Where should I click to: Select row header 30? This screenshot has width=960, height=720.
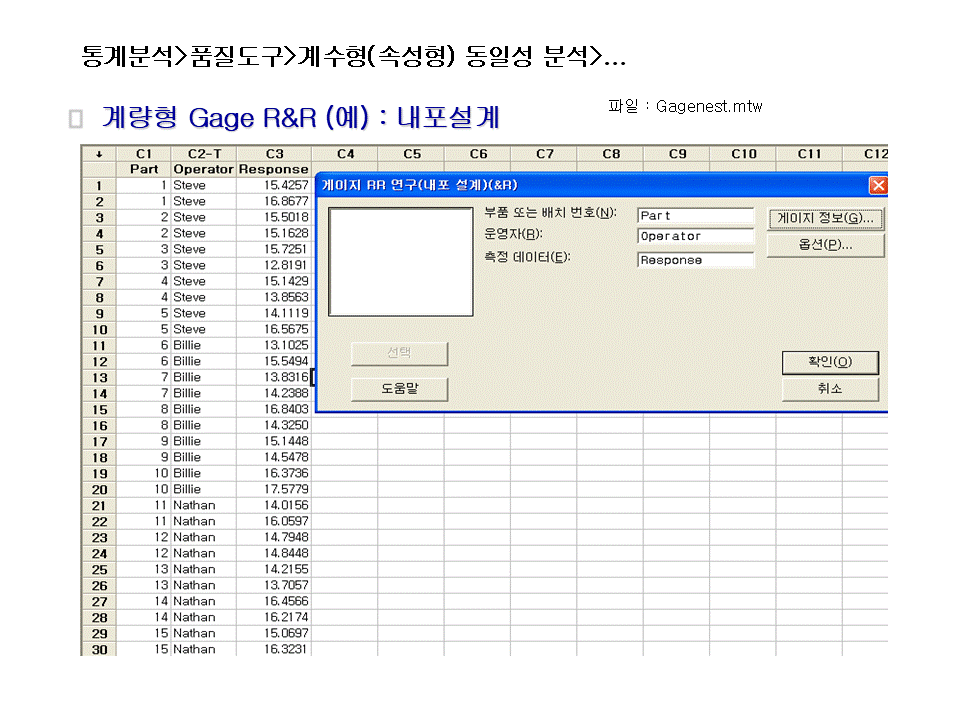(99, 650)
